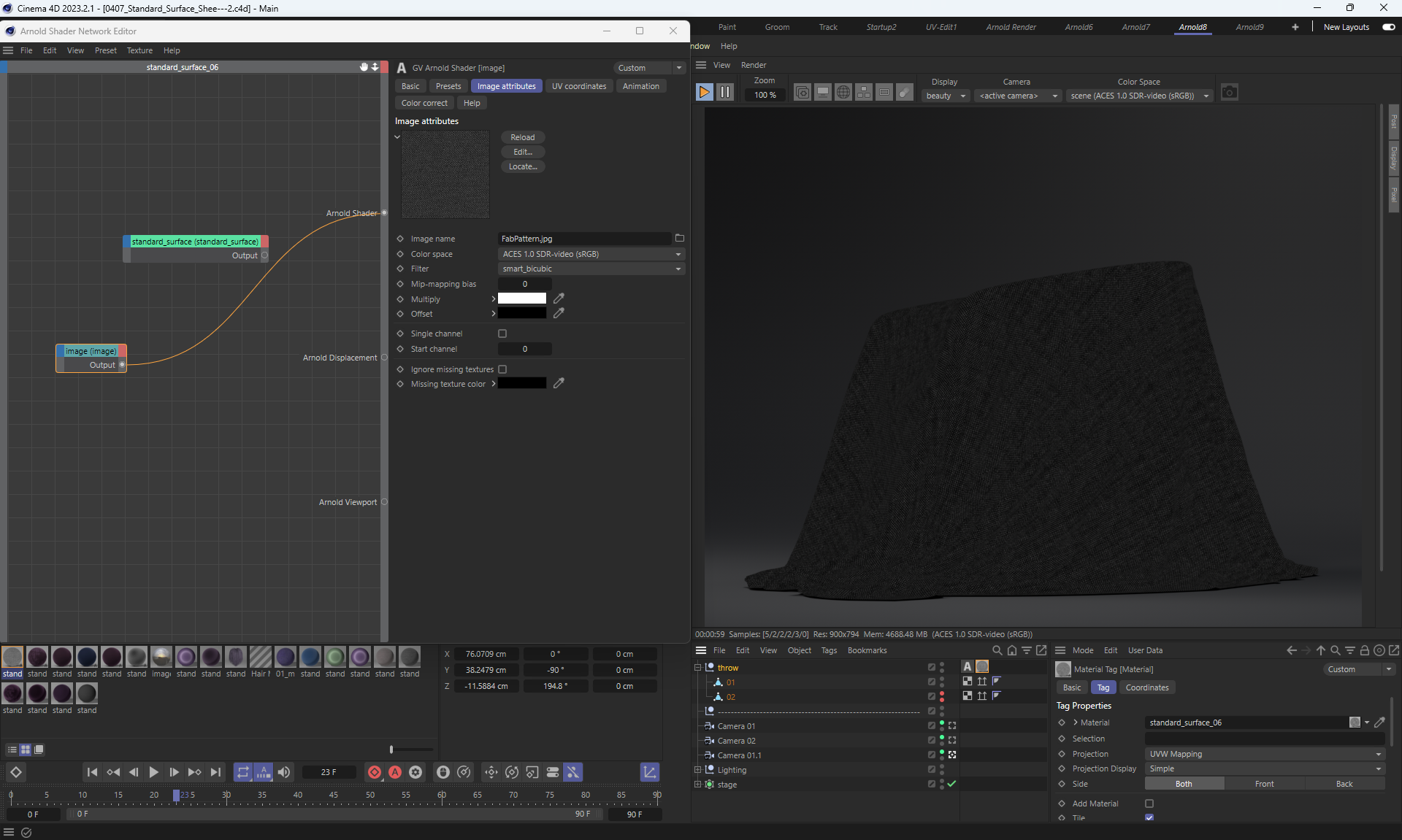This screenshot has width=1402, height=840.
Task: Click the Locate... button
Action: coord(522,166)
